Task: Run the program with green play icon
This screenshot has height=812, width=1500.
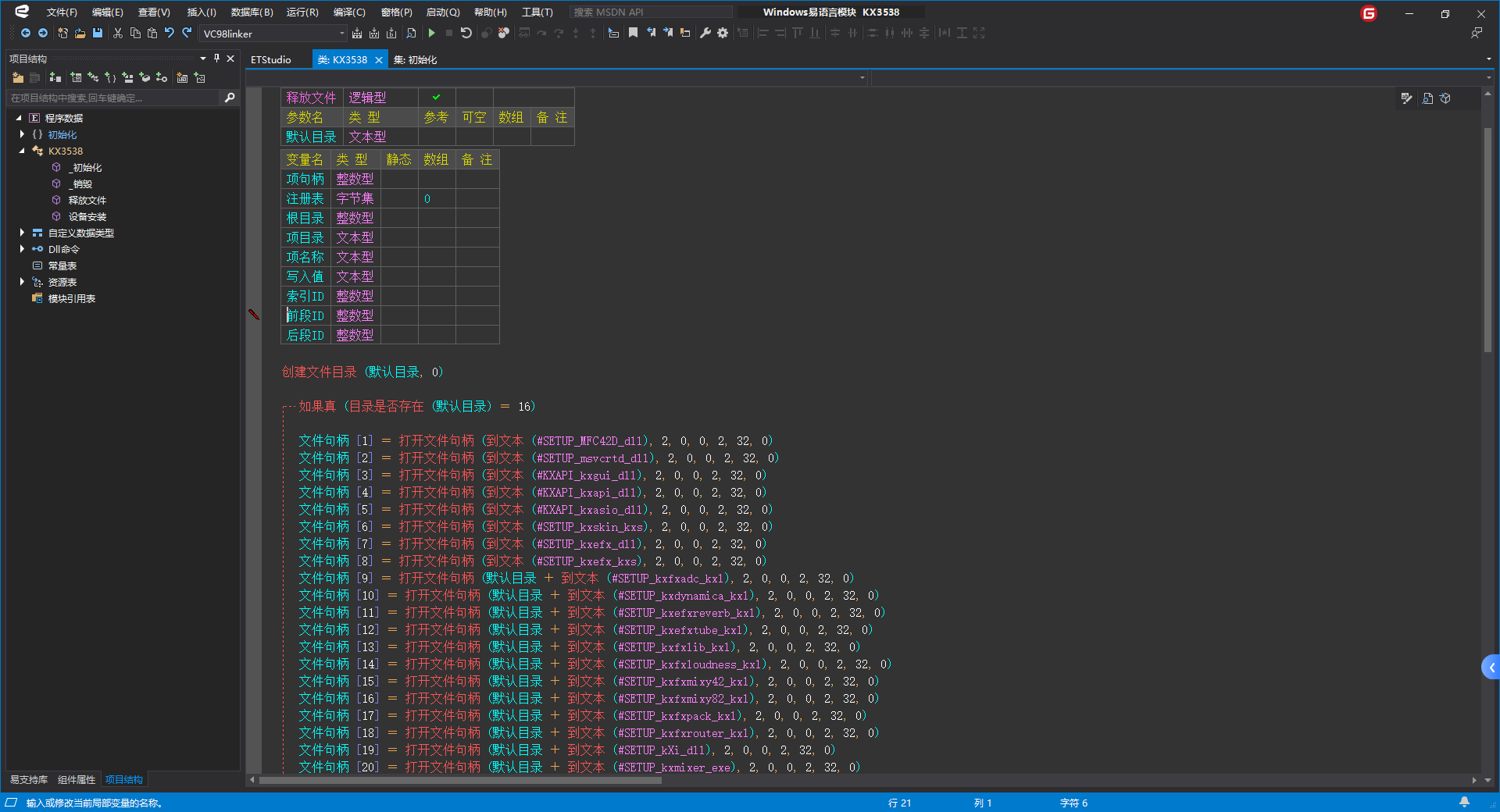Action: click(x=431, y=33)
